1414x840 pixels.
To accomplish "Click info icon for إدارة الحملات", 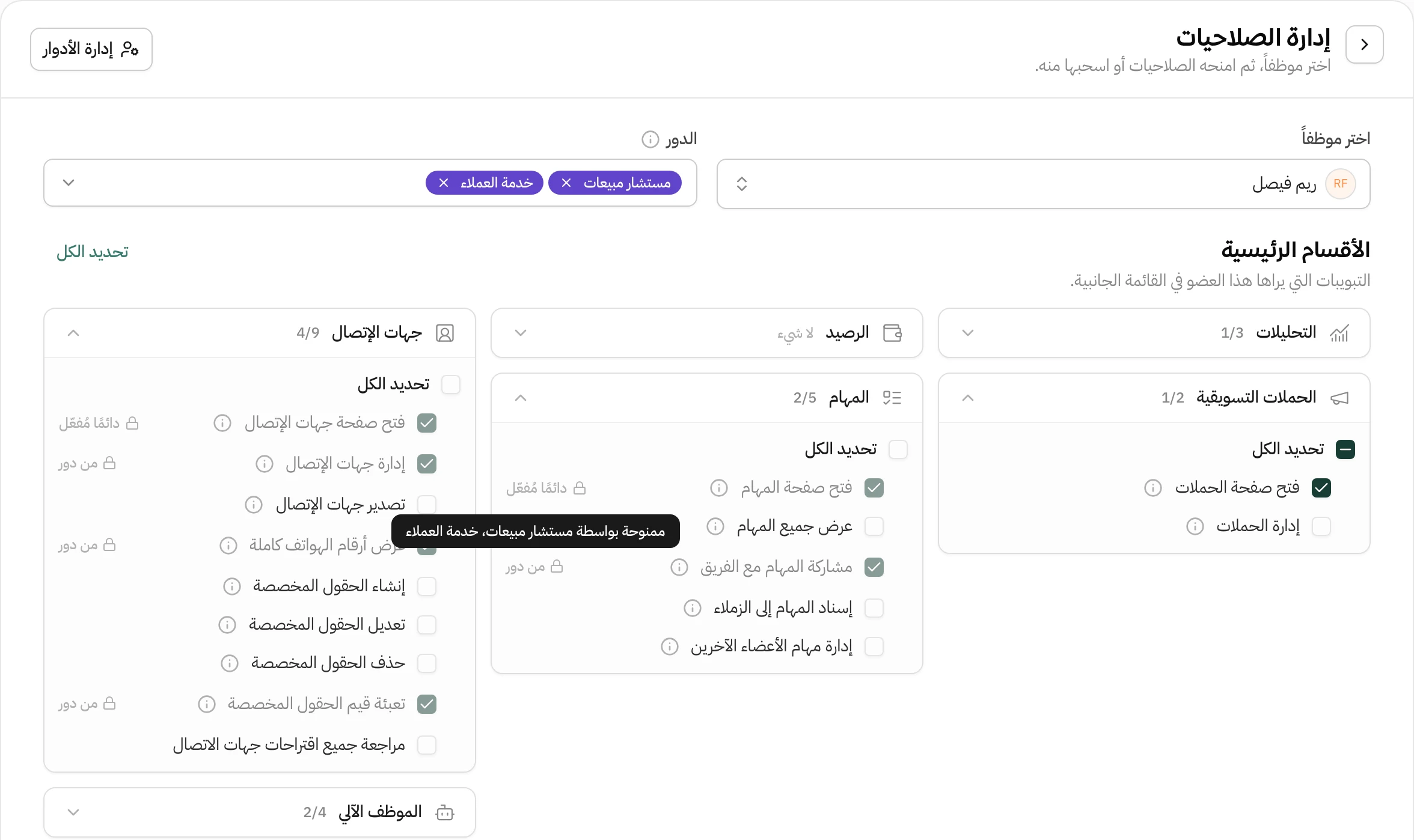I will [x=1195, y=526].
